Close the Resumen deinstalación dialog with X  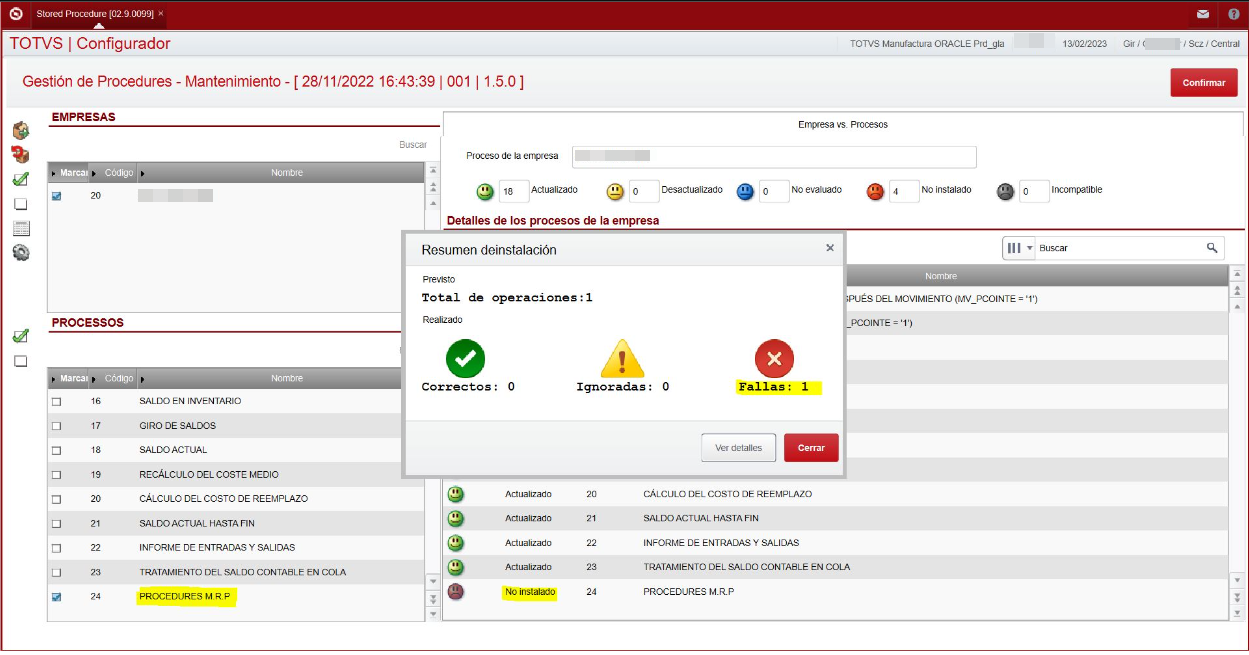click(830, 248)
